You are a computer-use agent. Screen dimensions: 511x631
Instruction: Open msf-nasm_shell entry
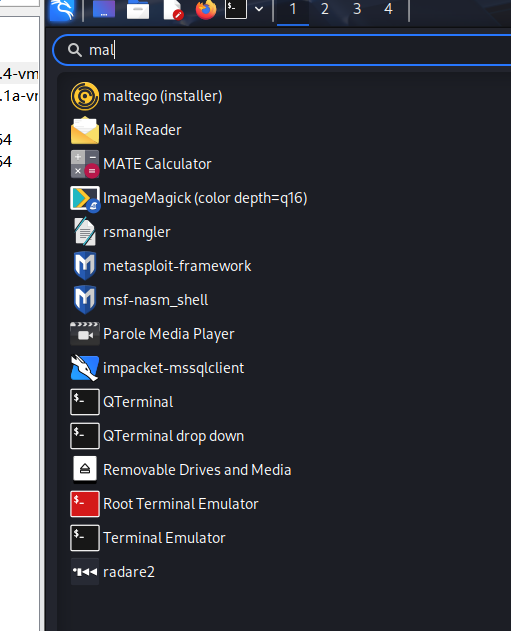coord(155,300)
